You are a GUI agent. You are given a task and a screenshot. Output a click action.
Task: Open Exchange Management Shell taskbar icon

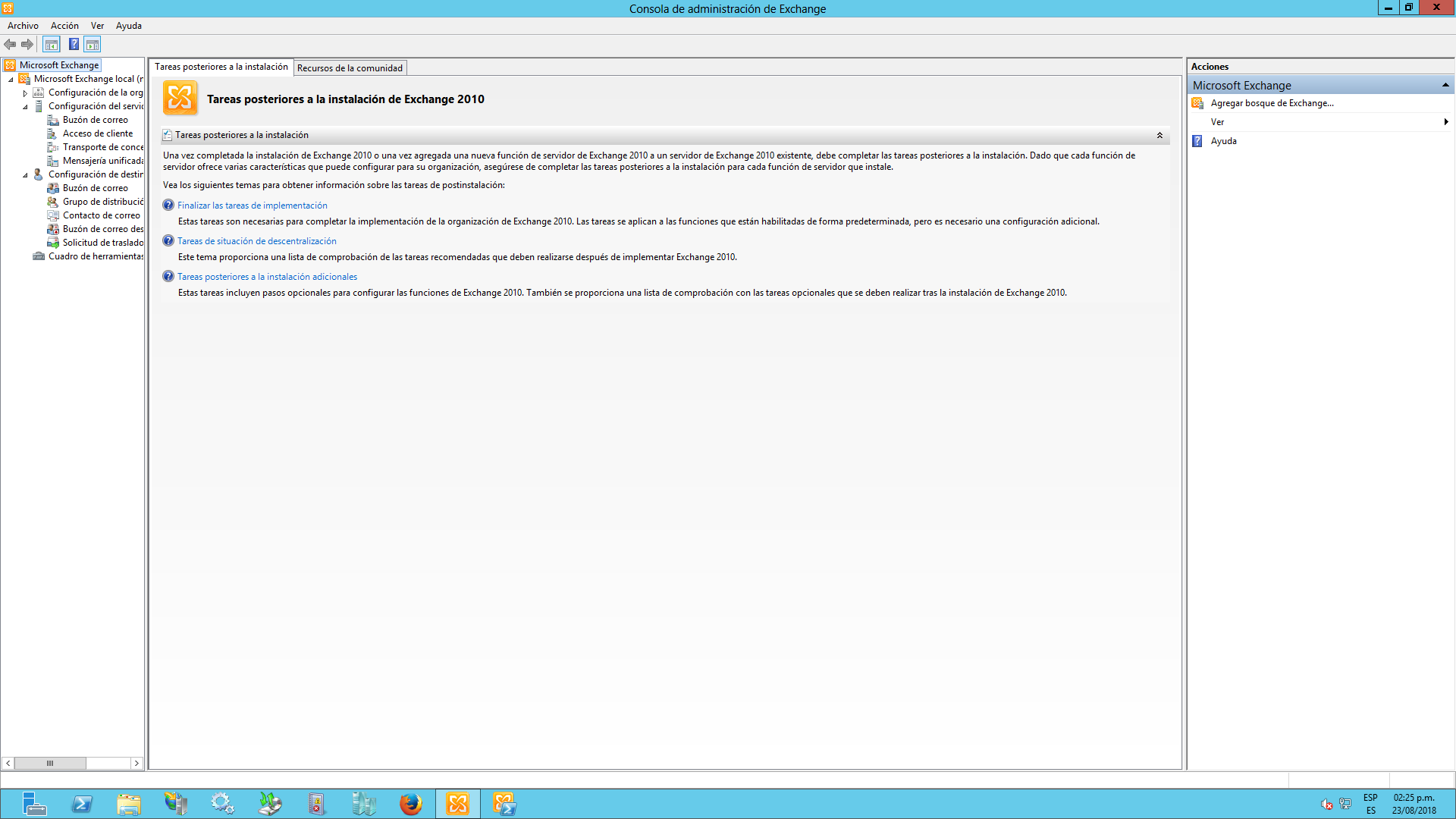coord(504,803)
